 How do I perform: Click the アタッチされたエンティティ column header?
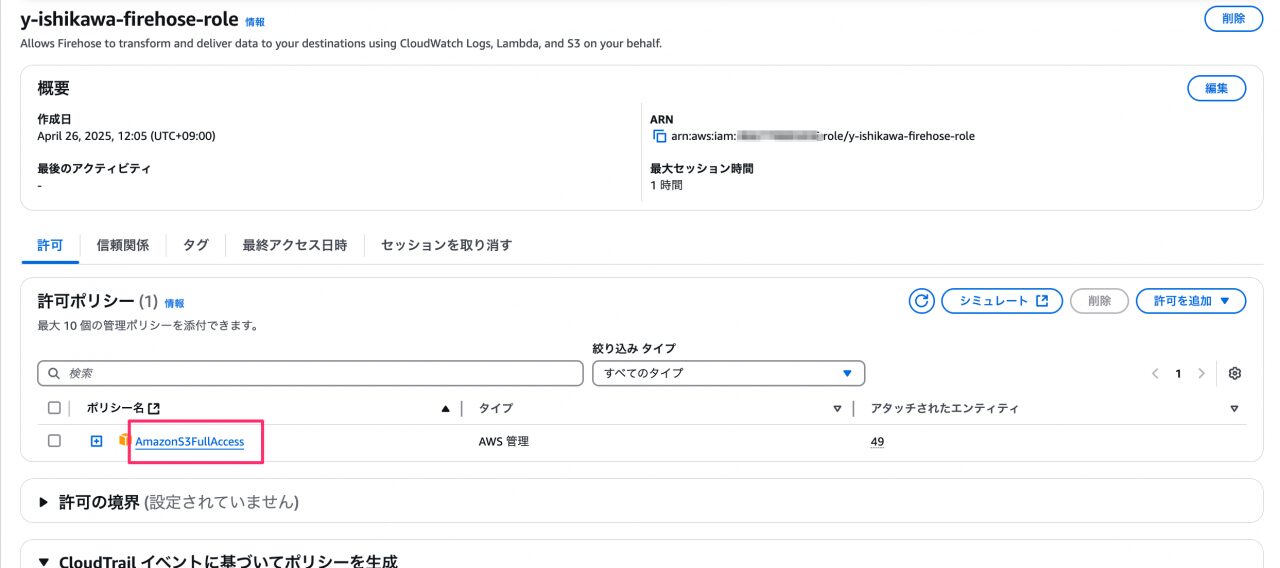(x=944, y=408)
